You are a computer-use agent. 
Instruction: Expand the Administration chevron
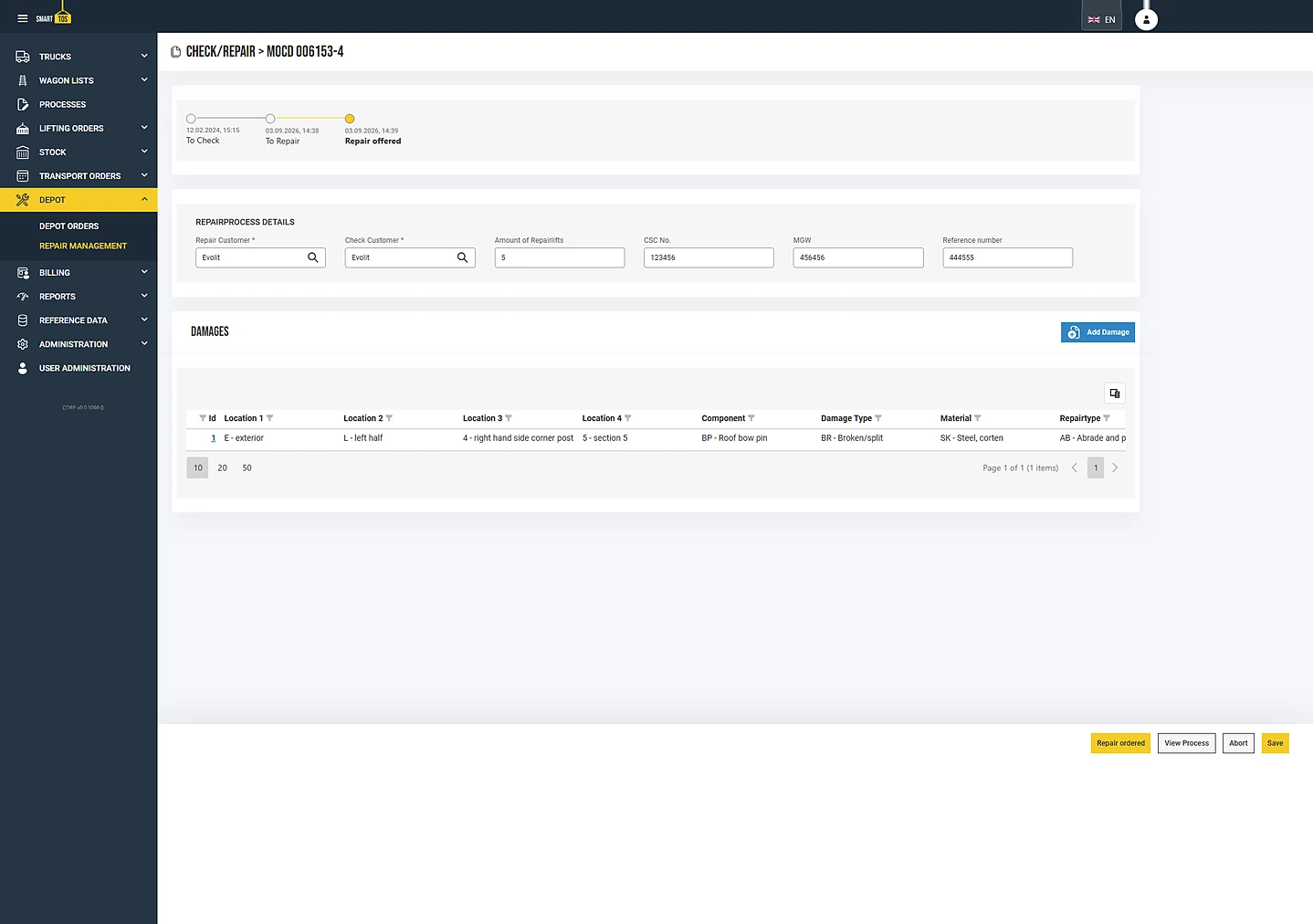144,343
